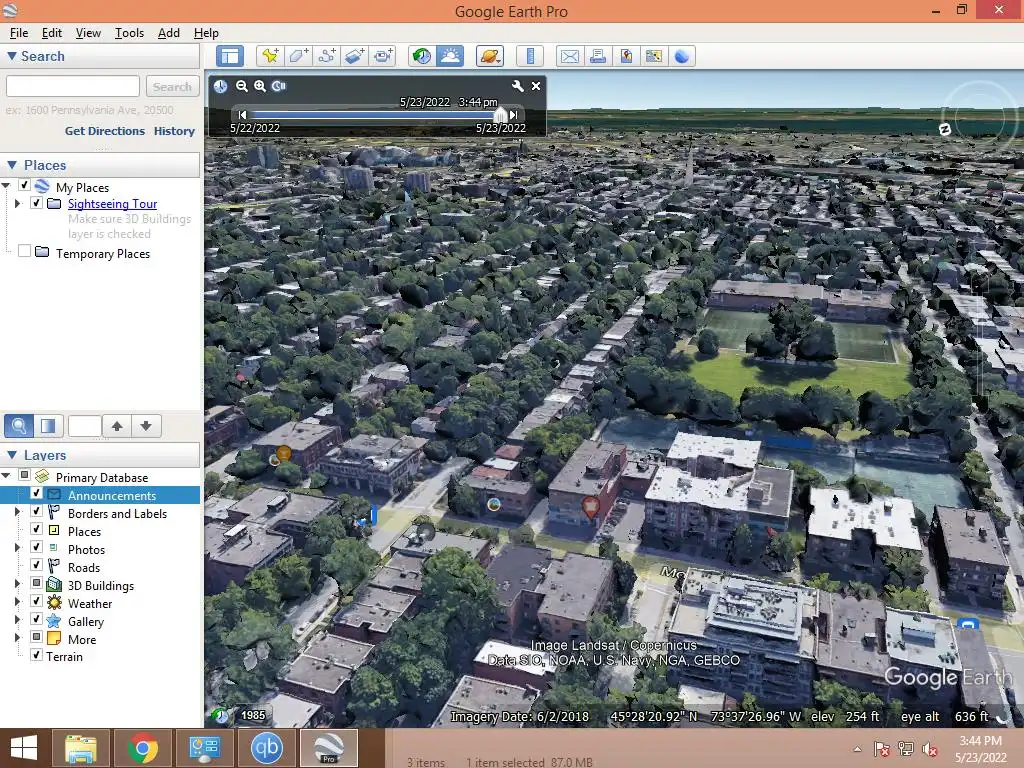1024x768 pixels.
Task: Move selected place down arrow
Action: click(x=146, y=426)
